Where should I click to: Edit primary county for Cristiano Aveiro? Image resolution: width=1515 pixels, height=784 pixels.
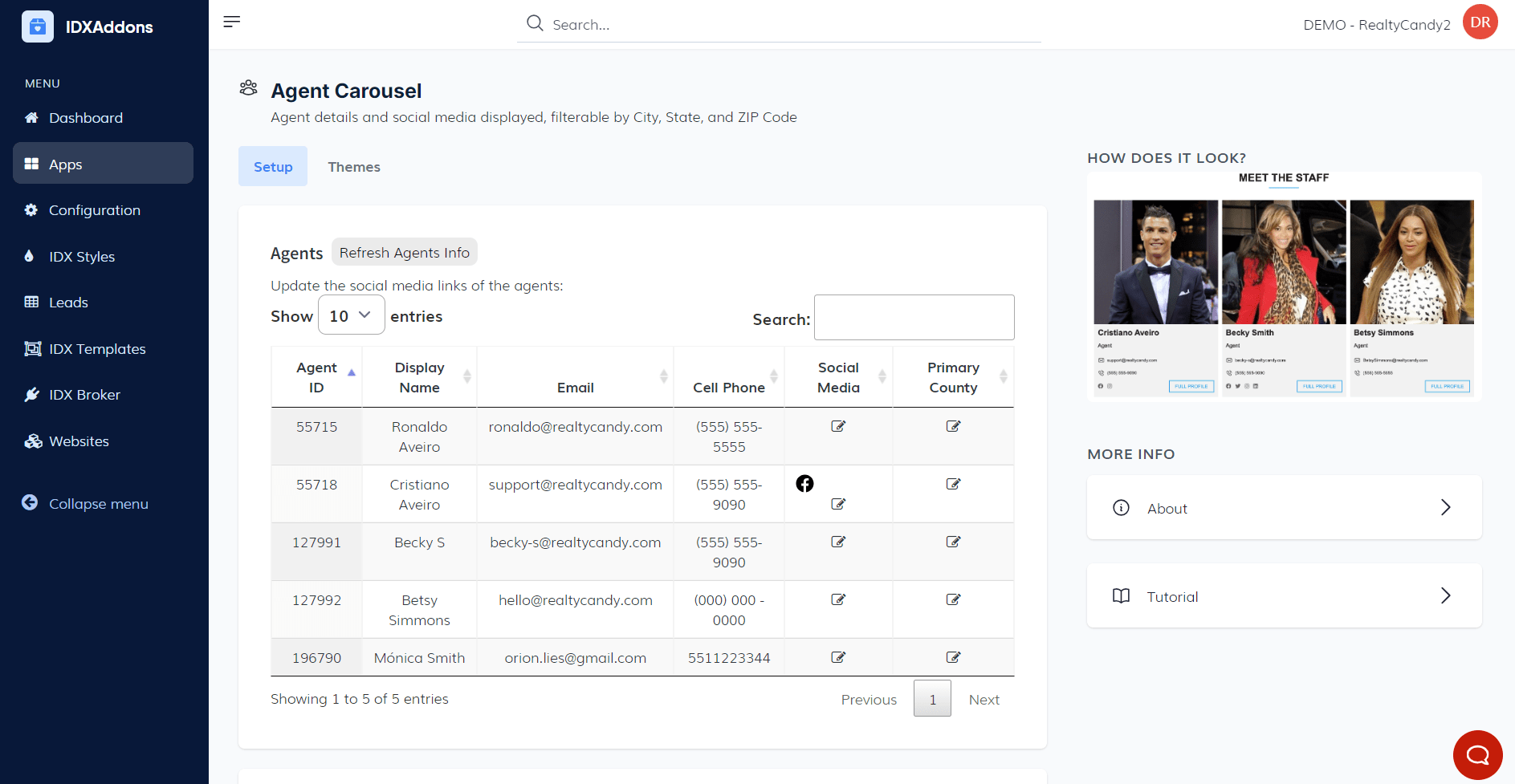click(953, 484)
